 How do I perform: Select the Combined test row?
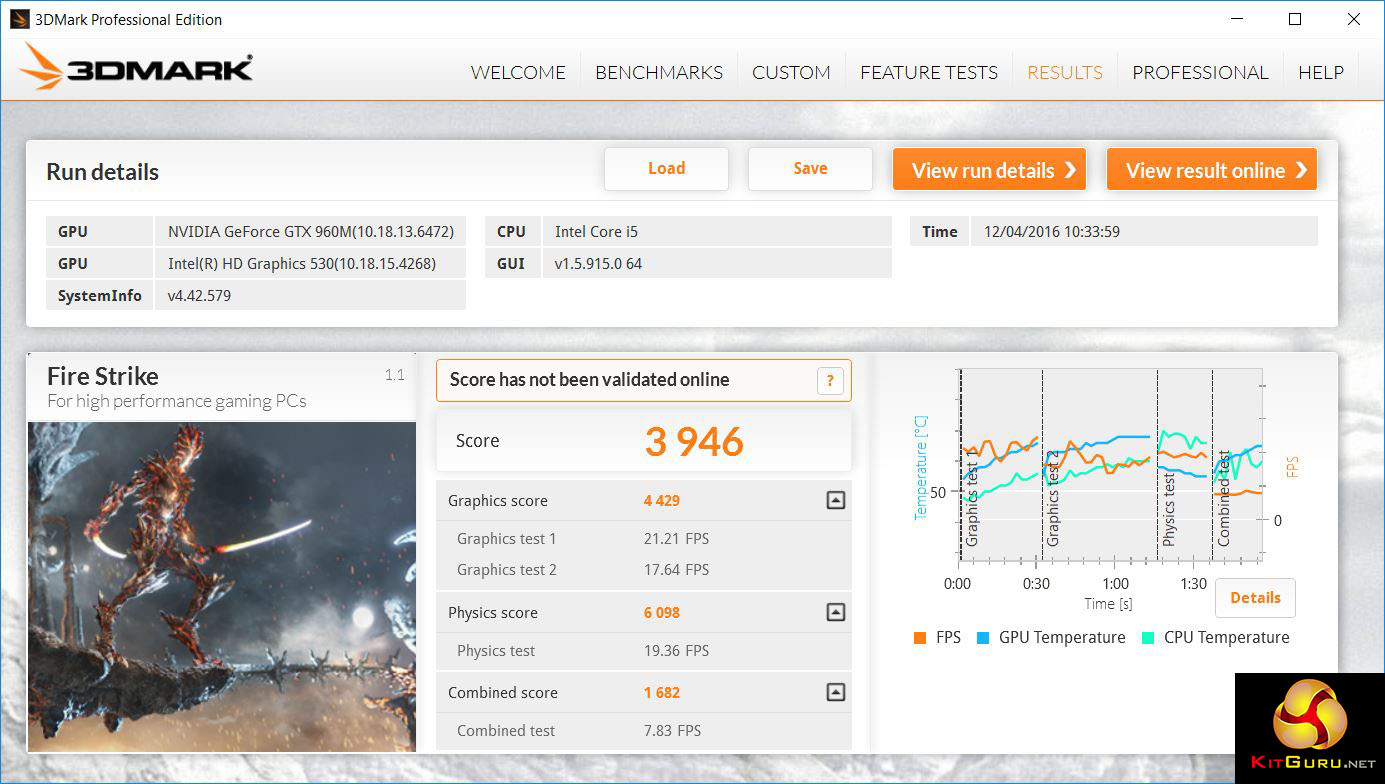point(644,731)
